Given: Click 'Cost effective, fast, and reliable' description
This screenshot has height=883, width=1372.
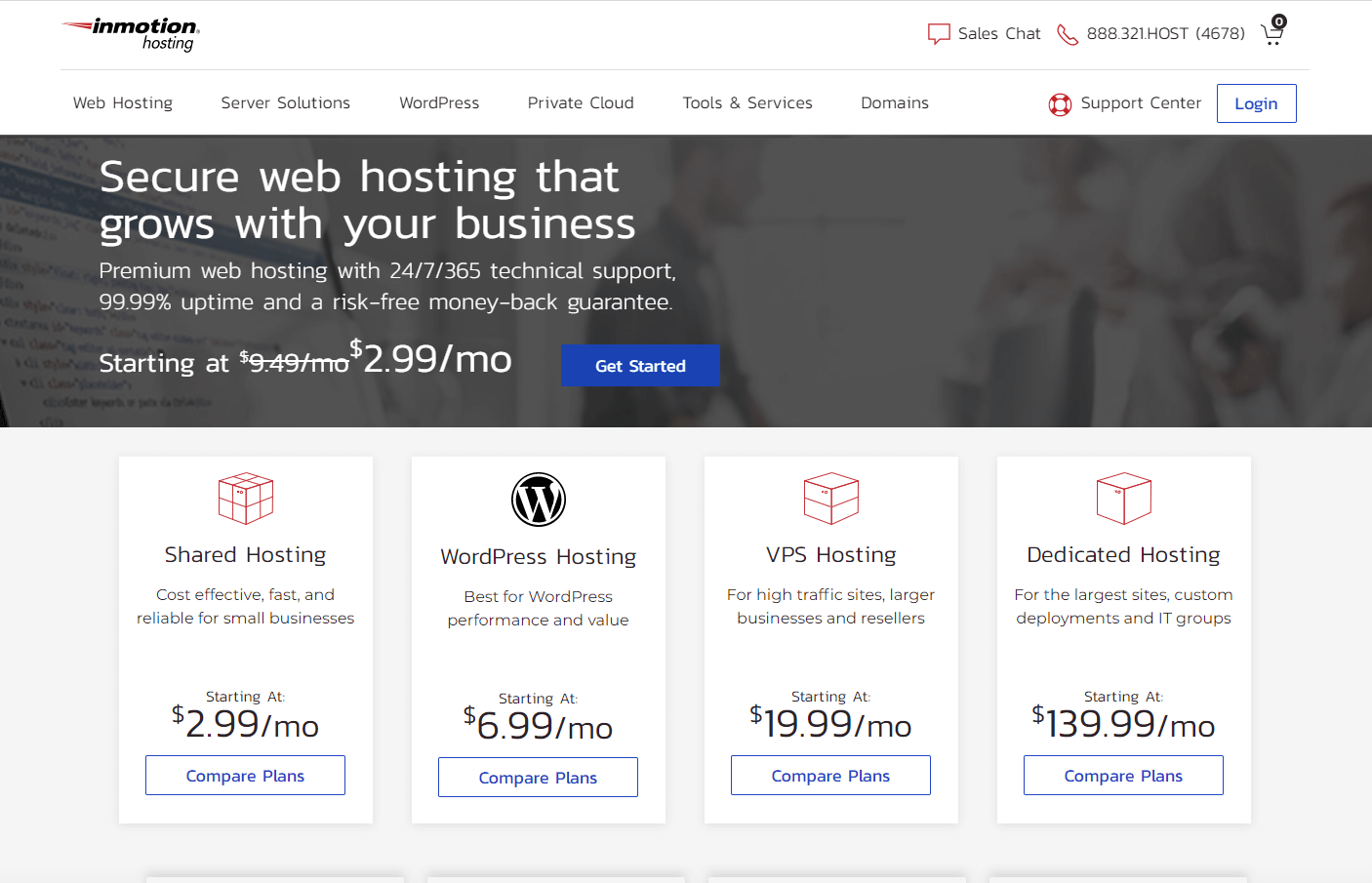Looking at the screenshot, I should 246,606.
